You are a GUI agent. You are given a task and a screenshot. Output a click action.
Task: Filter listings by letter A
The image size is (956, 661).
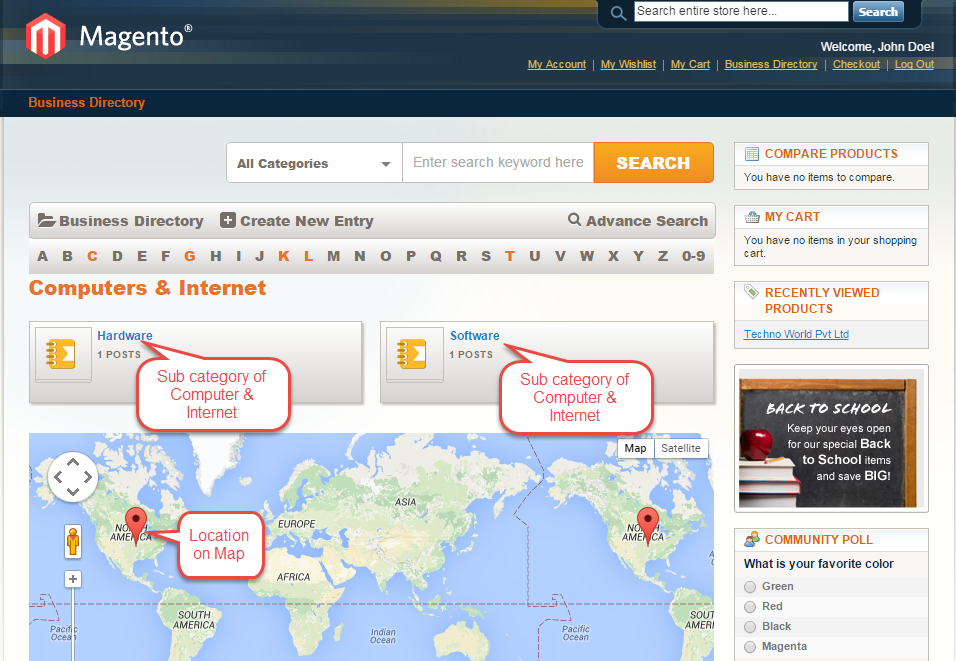(42, 256)
